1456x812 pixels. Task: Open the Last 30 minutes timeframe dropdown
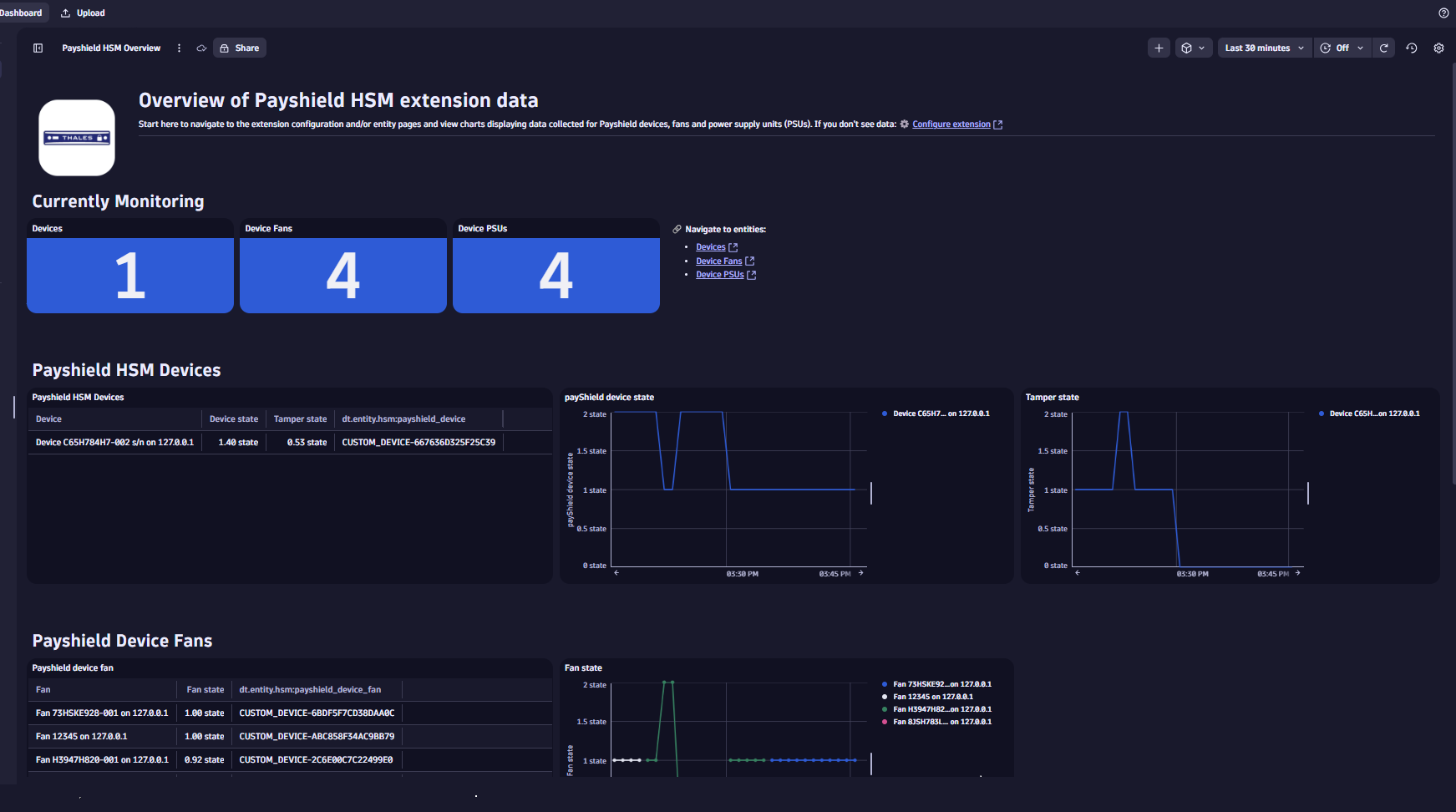click(x=1264, y=48)
